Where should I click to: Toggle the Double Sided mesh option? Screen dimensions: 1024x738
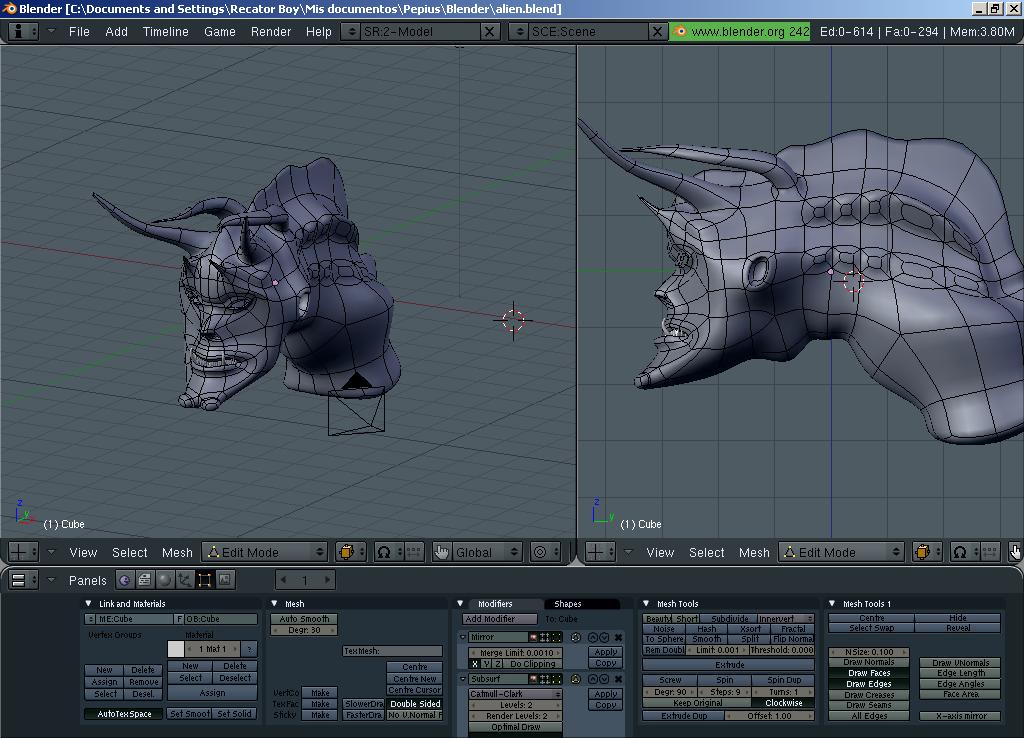tap(415, 704)
